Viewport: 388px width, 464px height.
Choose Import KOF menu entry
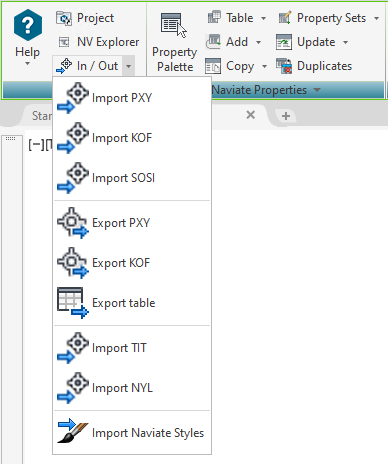click(132, 138)
